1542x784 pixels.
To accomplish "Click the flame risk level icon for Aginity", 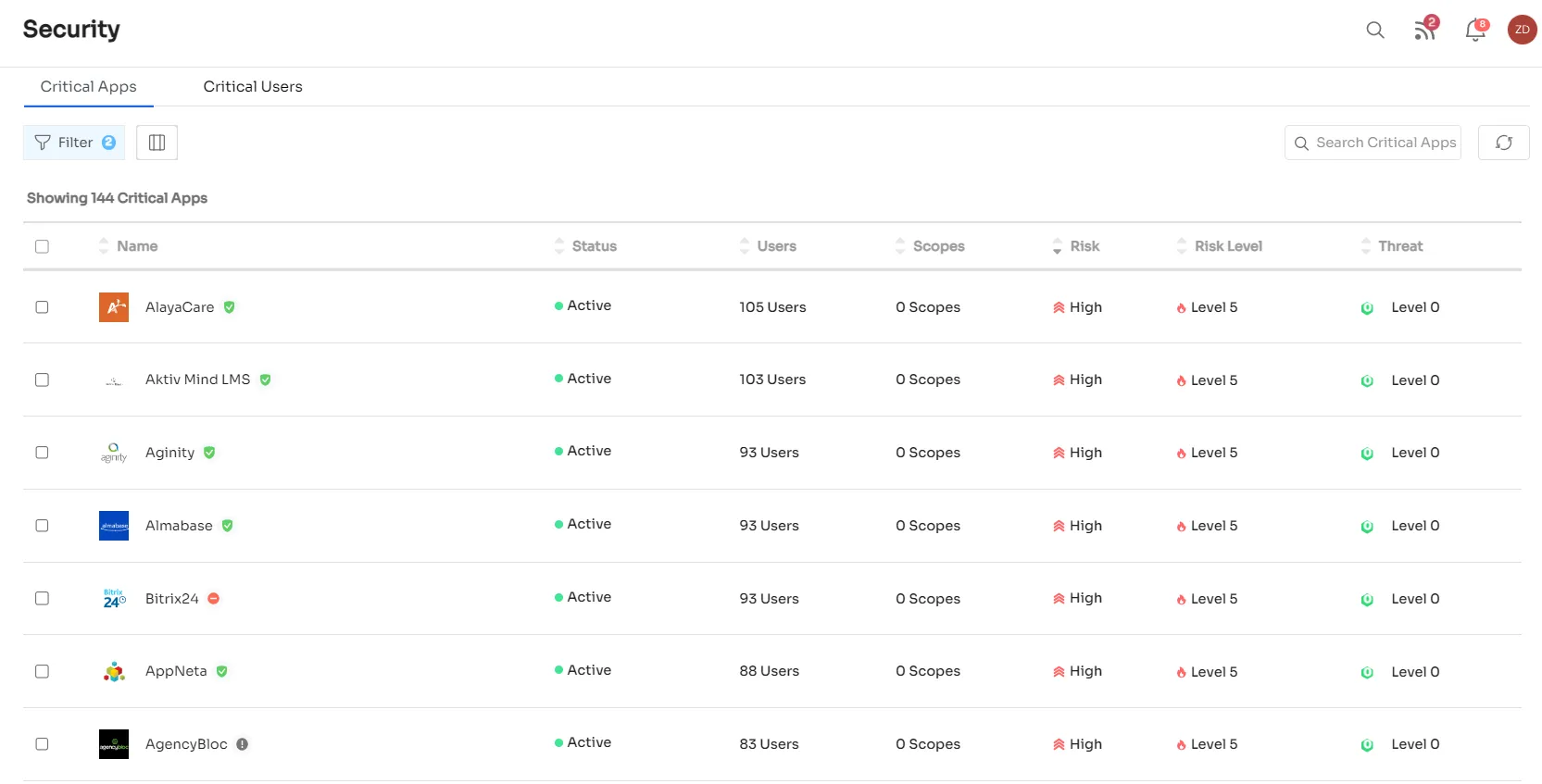I will 1181,454.
